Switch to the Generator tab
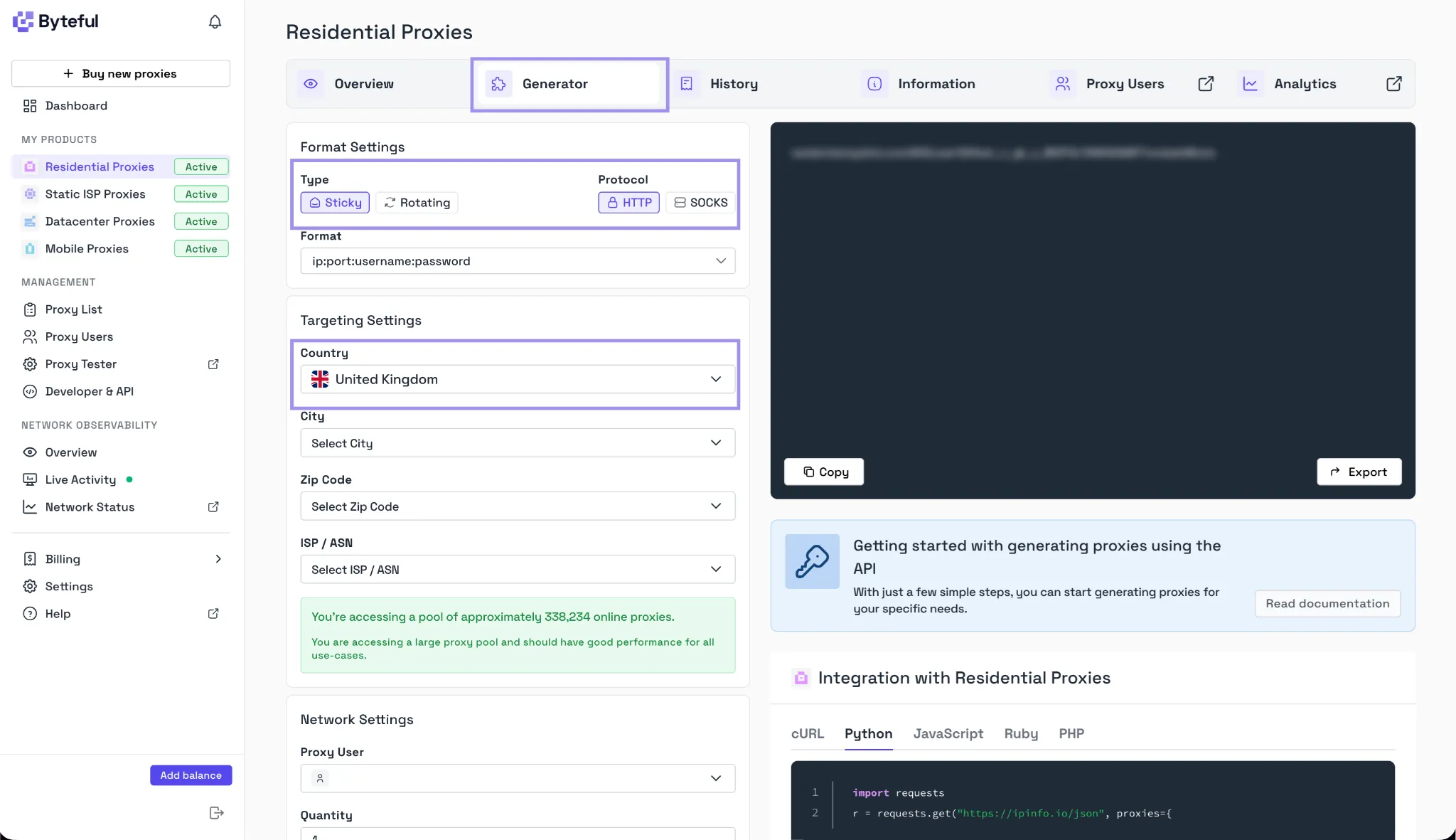The height and width of the screenshot is (840, 1456). 569,84
